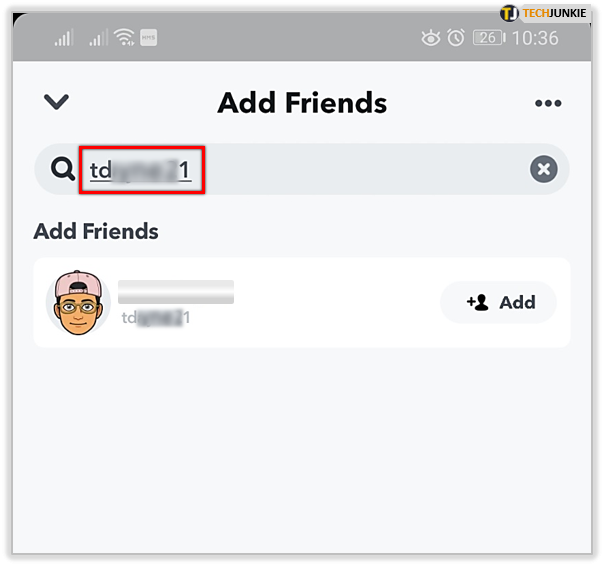Tap the magnifying glass search icon
The height and width of the screenshot is (566, 604).
[x=63, y=169]
